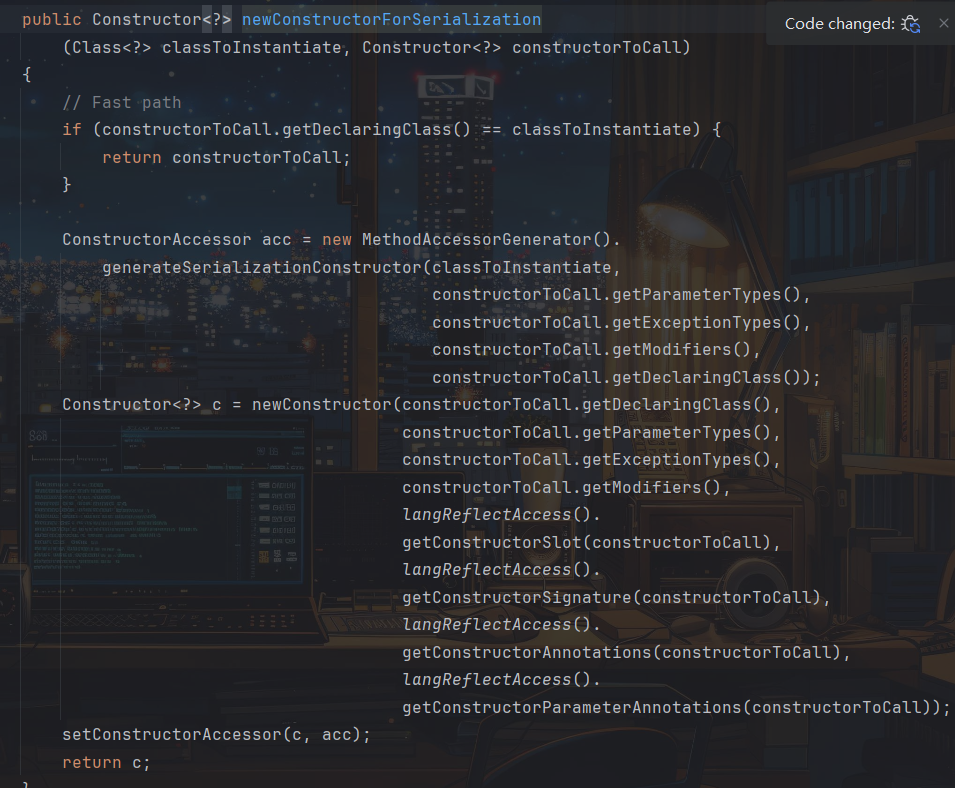Select the MethodAccessorGenerator class reference
955x788 pixels.
tap(478, 239)
